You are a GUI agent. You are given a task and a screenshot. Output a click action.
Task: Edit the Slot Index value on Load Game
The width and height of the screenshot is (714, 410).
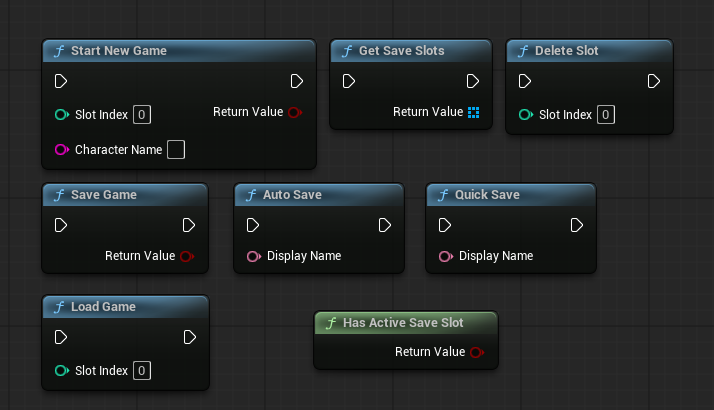click(142, 370)
